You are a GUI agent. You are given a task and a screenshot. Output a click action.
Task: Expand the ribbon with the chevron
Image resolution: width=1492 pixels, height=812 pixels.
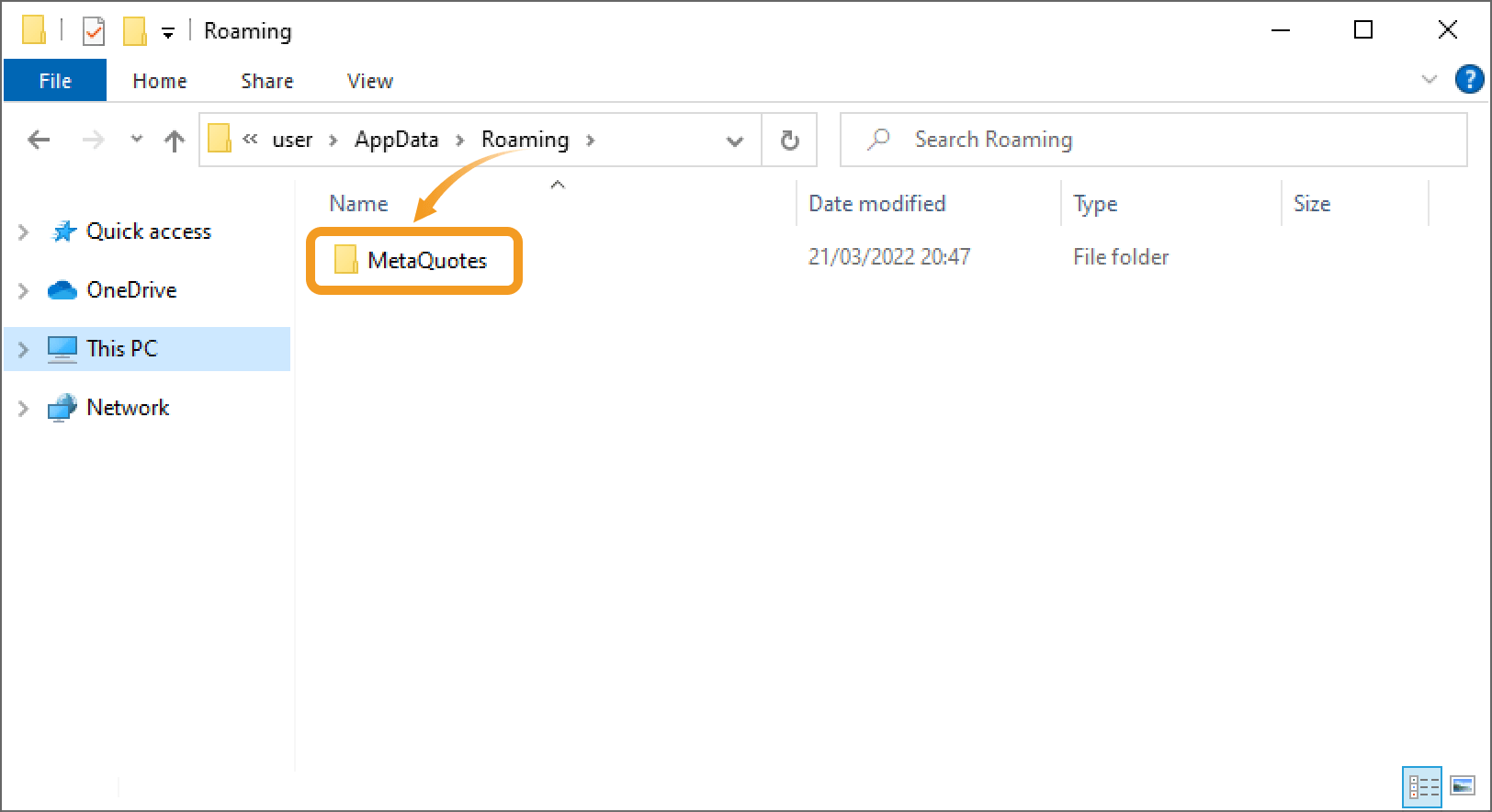coord(1429,80)
